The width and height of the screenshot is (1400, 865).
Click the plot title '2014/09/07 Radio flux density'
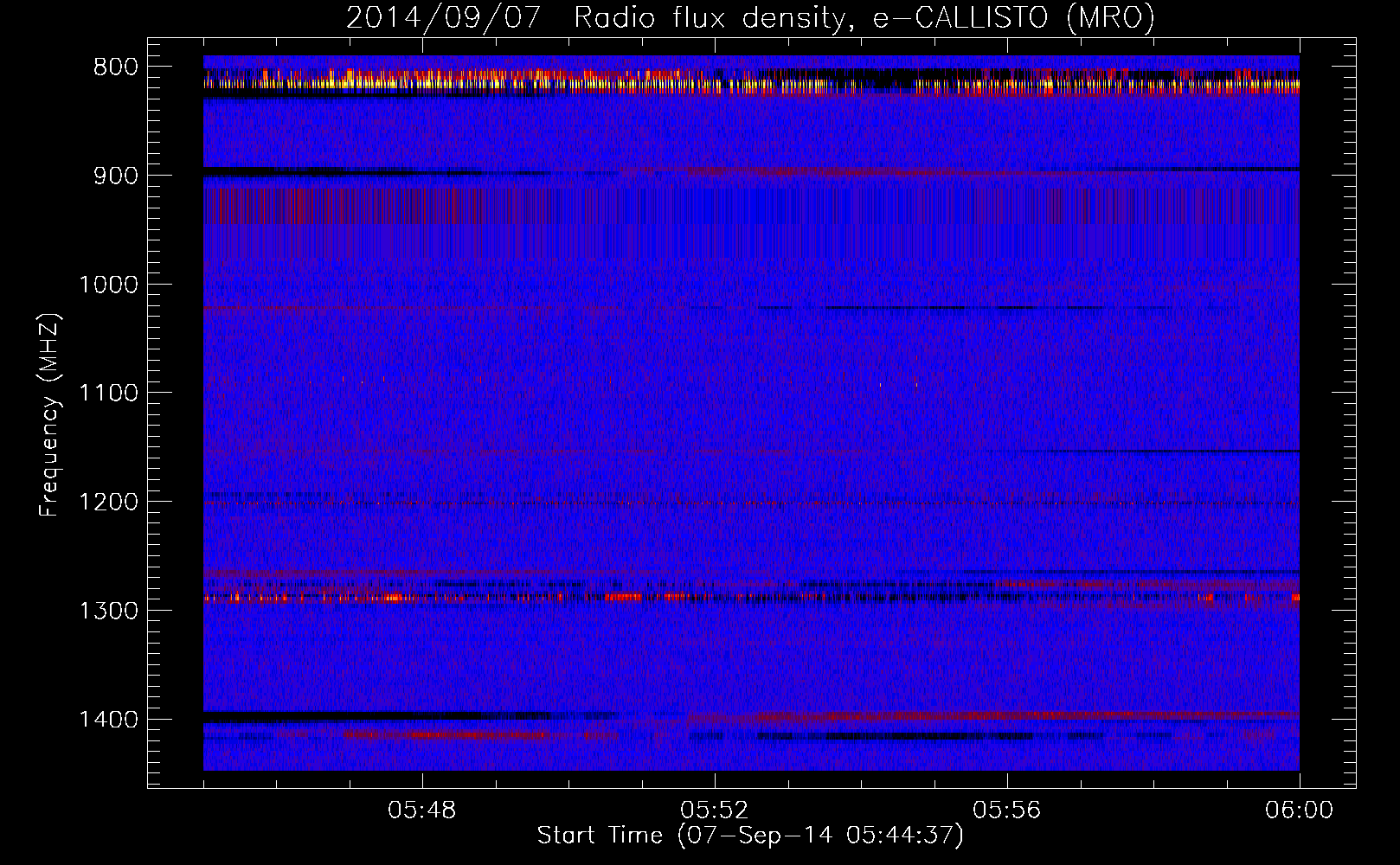[x=750, y=17]
